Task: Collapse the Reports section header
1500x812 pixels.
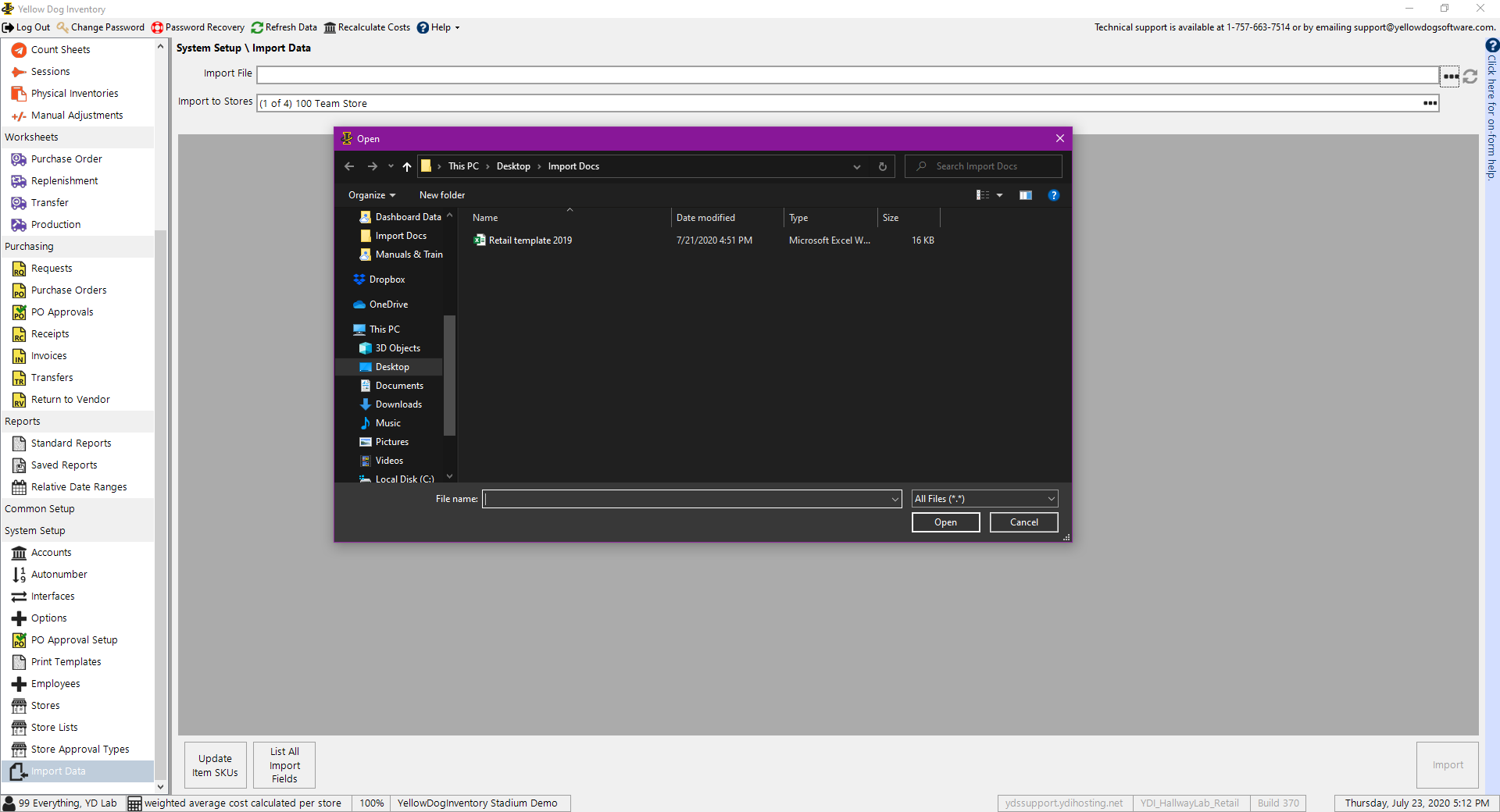Action: pos(77,421)
